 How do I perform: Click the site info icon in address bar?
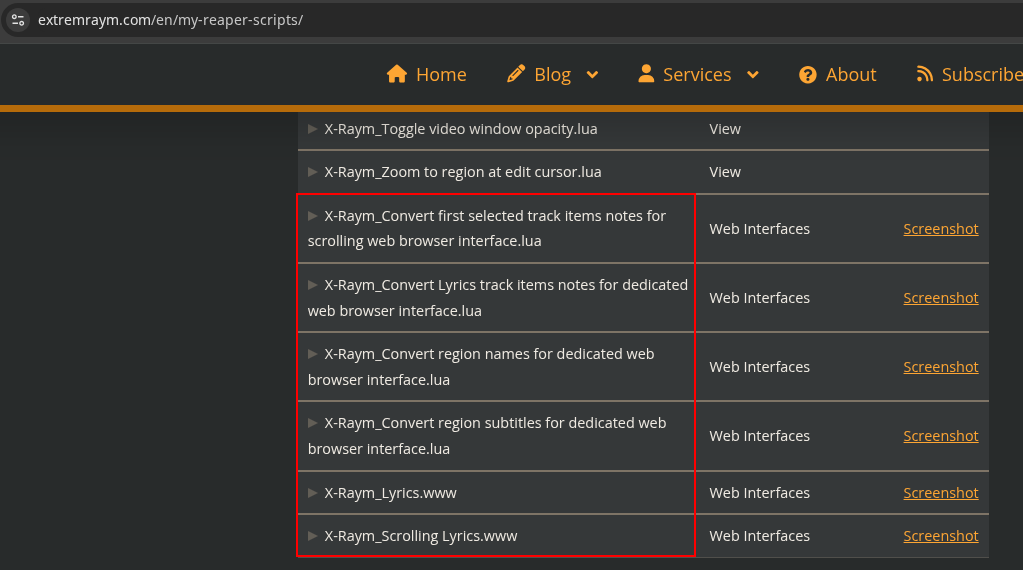pyautogui.click(x=17, y=19)
